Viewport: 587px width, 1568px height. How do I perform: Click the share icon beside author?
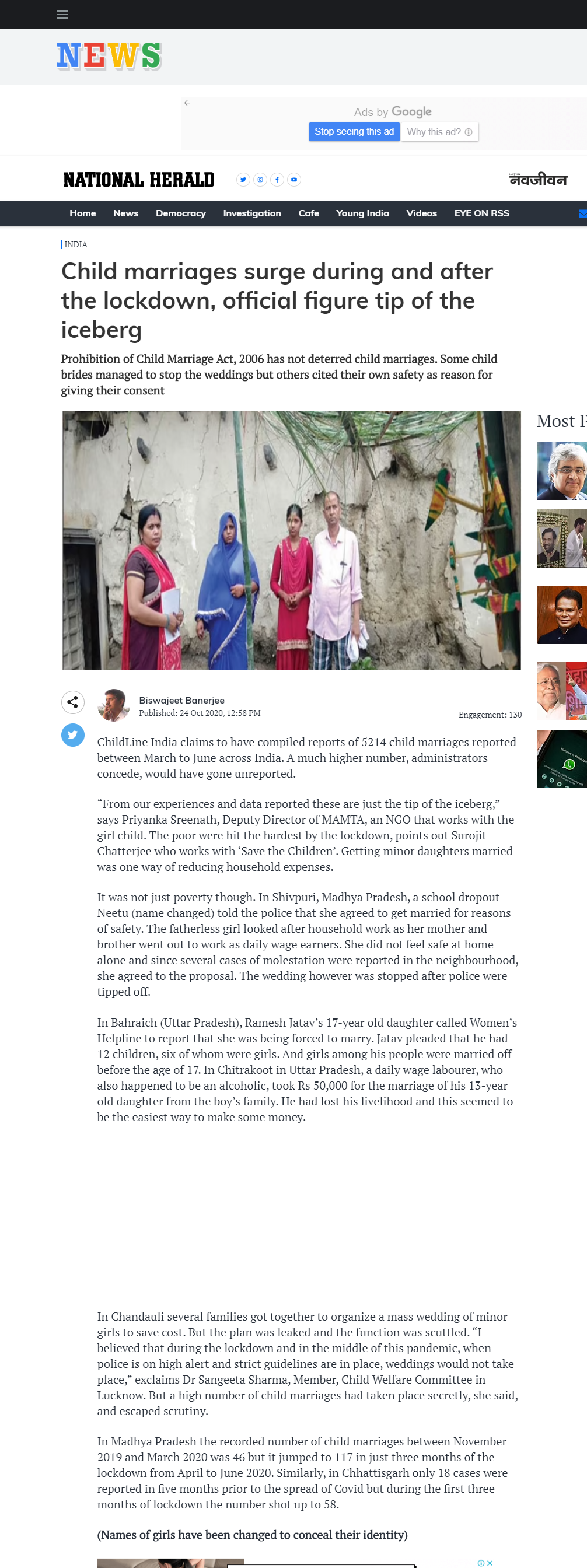(72, 702)
